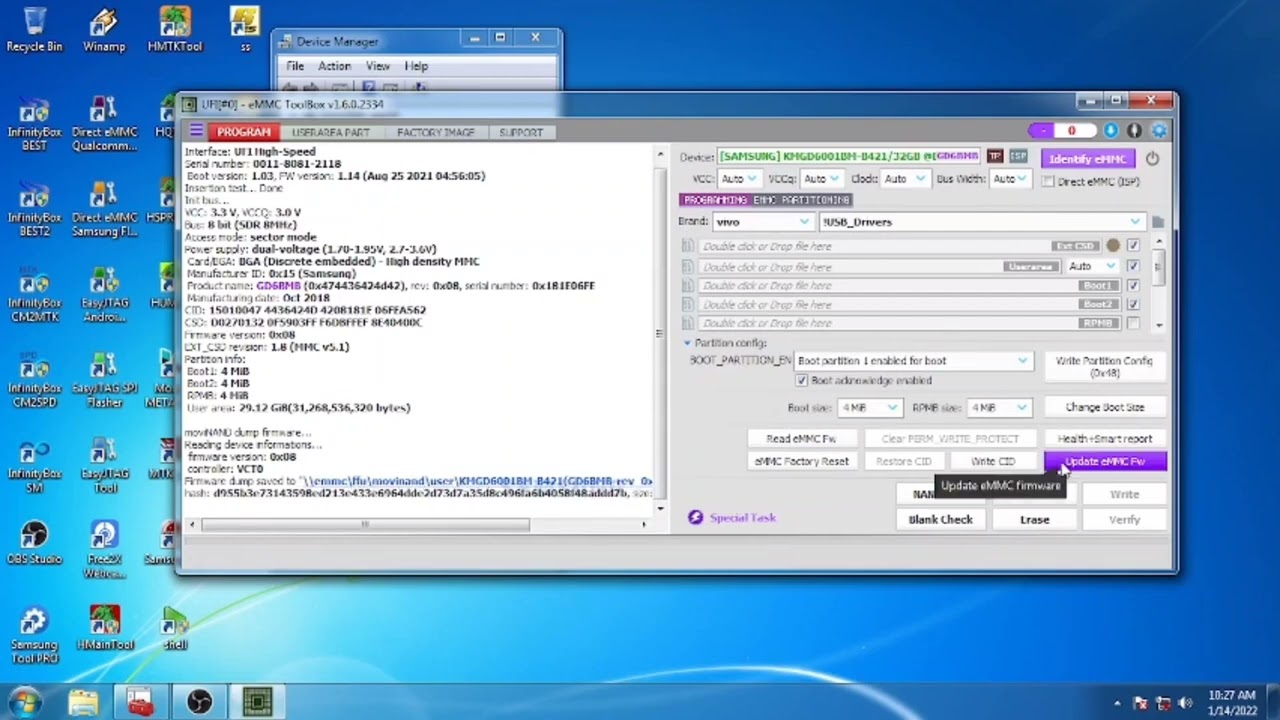Click the blue download icon in toolbar

tap(1111, 131)
